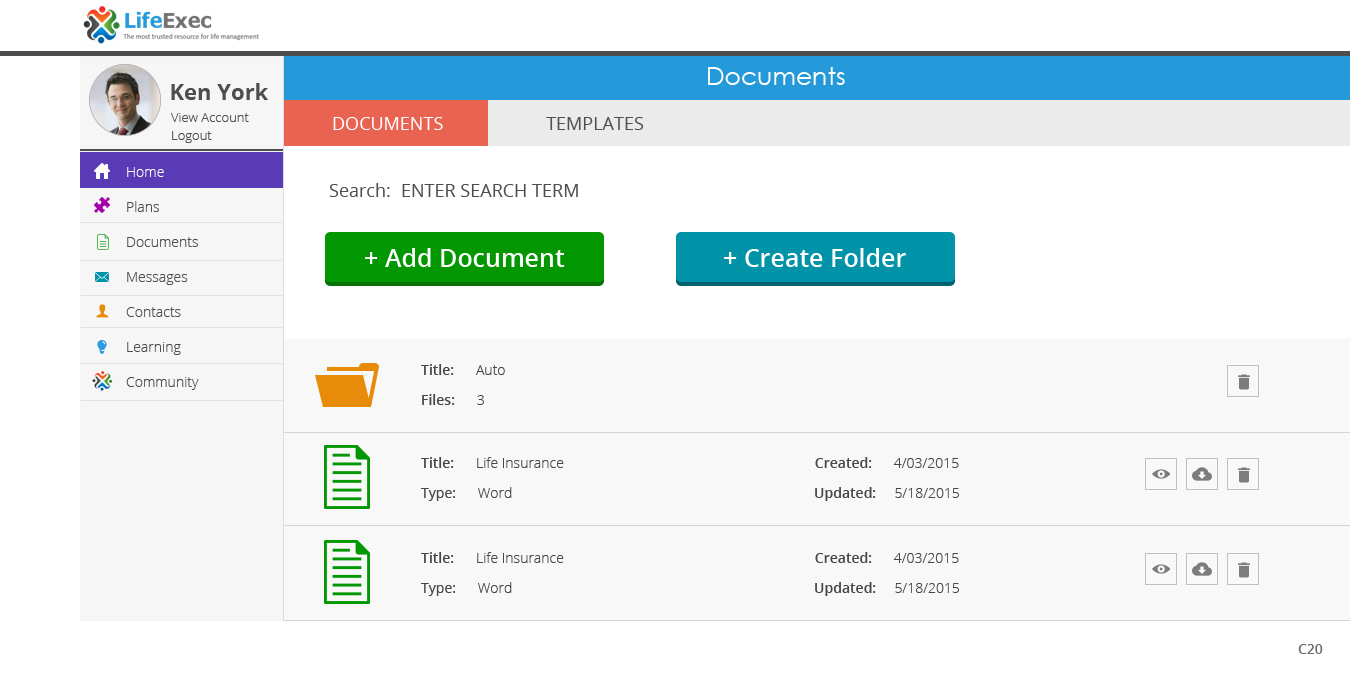Click the Auto folder icon

click(x=347, y=385)
